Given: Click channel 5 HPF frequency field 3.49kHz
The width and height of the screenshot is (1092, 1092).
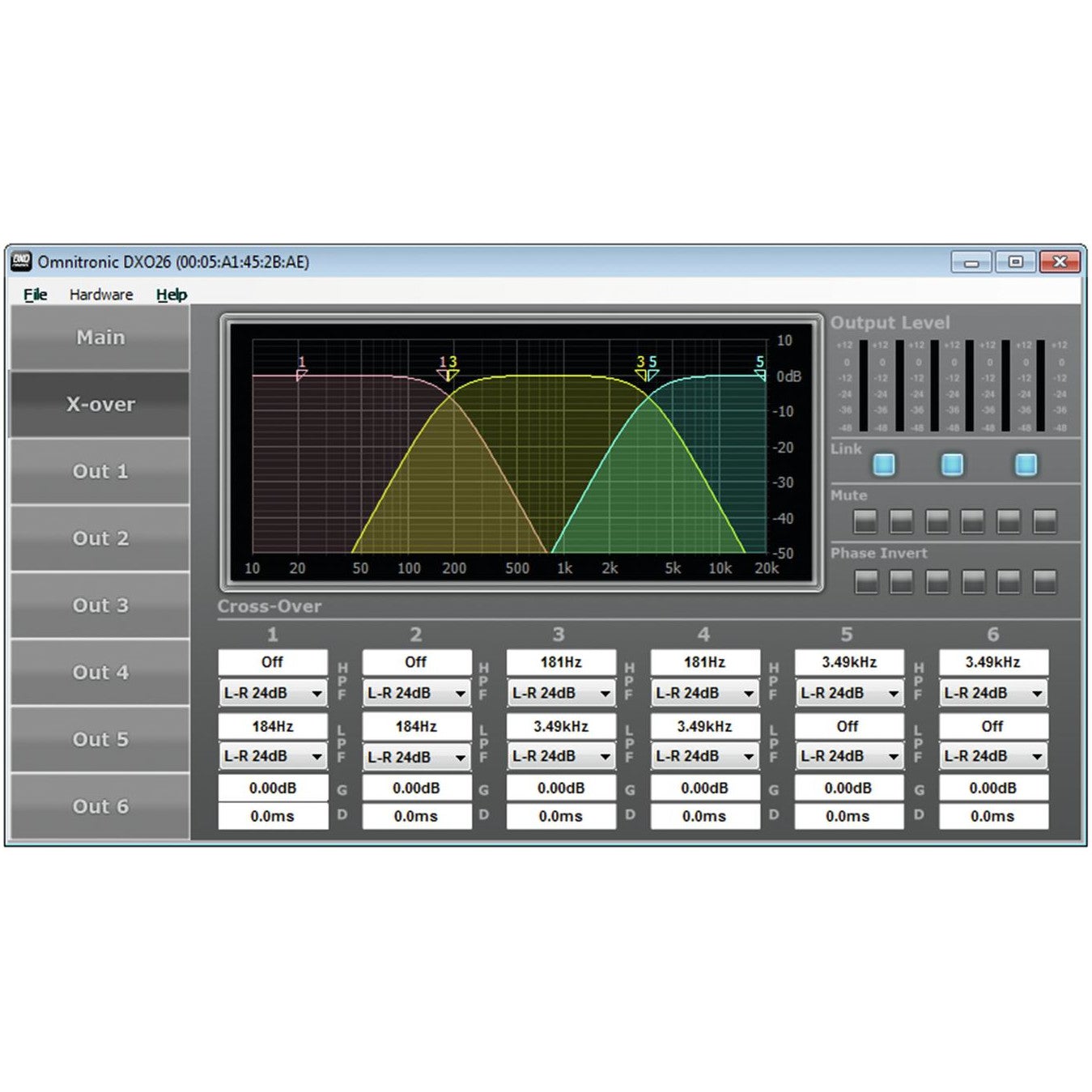Looking at the screenshot, I should (x=848, y=662).
